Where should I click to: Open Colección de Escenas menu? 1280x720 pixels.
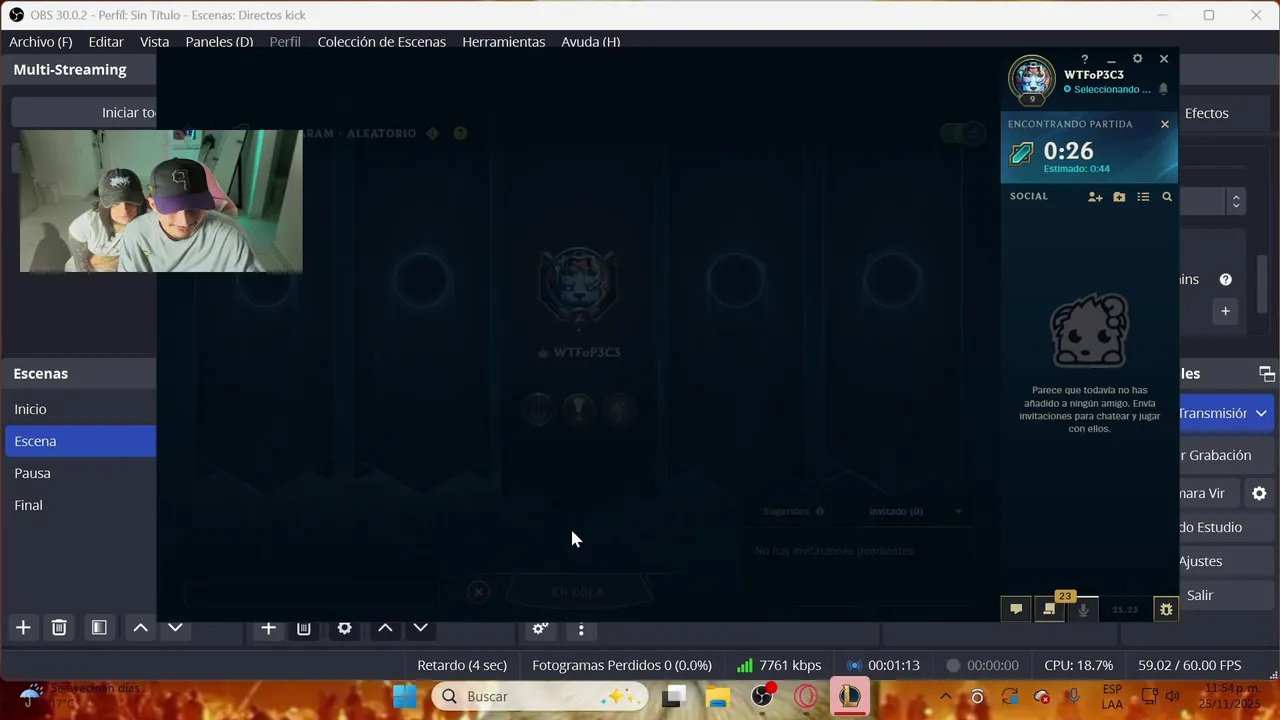pyautogui.click(x=382, y=42)
